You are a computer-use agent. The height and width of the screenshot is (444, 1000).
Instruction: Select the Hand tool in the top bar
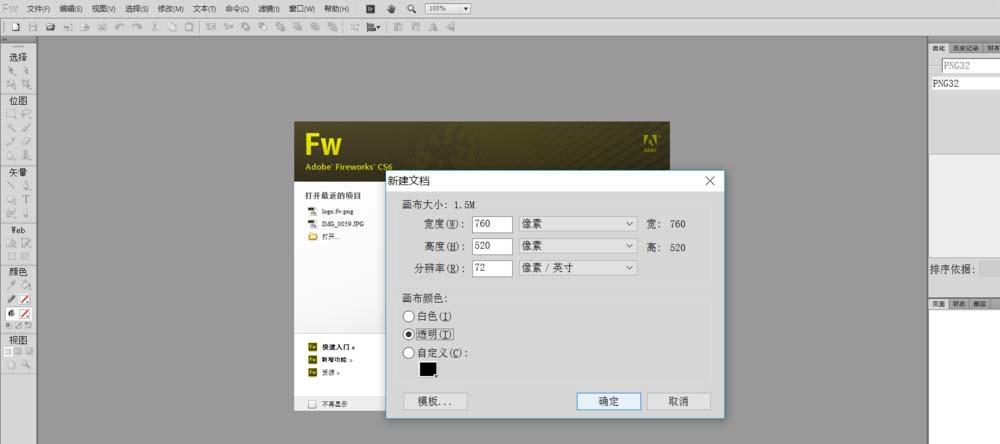tap(391, 9)
